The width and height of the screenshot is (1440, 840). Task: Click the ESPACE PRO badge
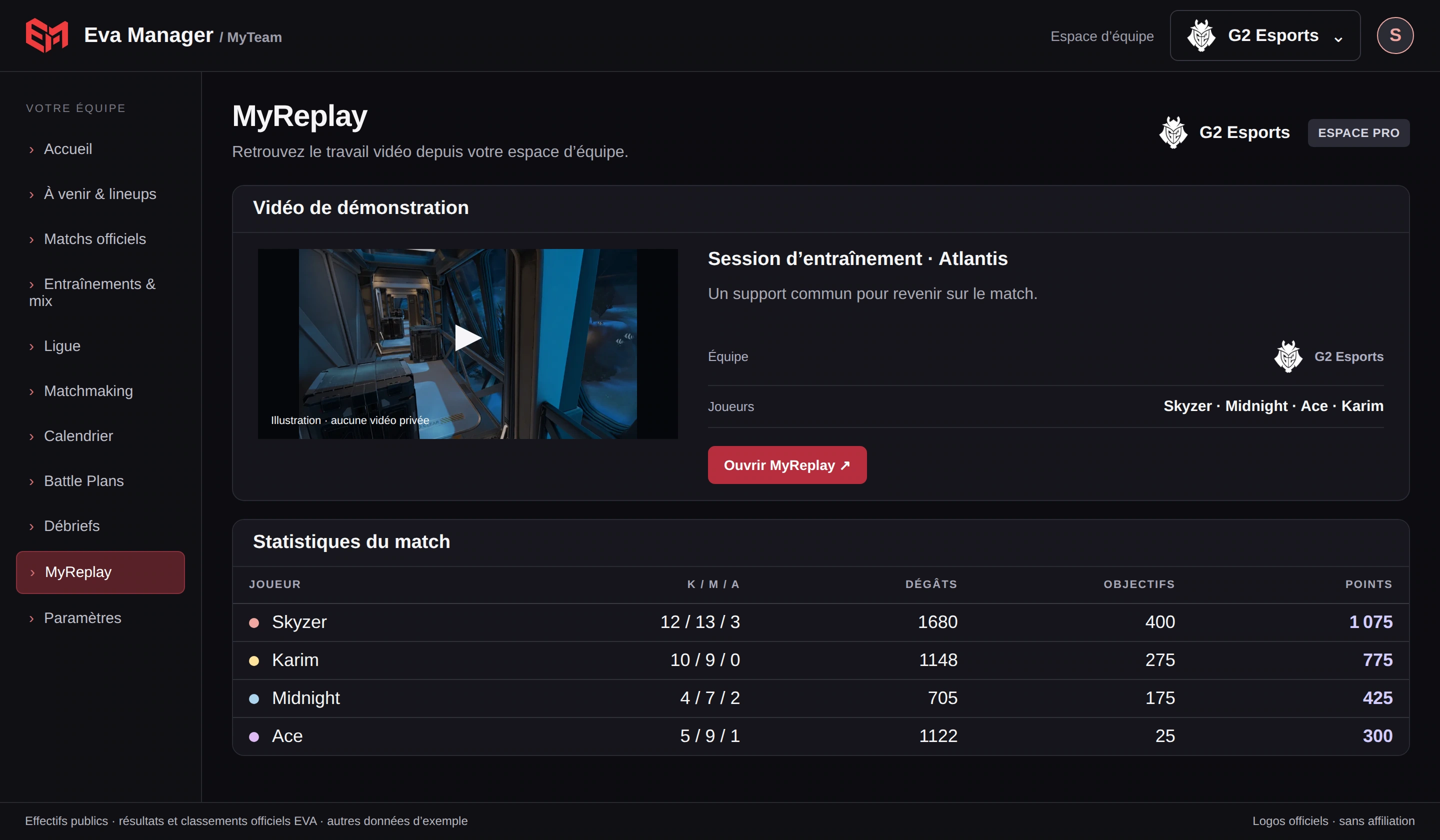point(1358,132)
